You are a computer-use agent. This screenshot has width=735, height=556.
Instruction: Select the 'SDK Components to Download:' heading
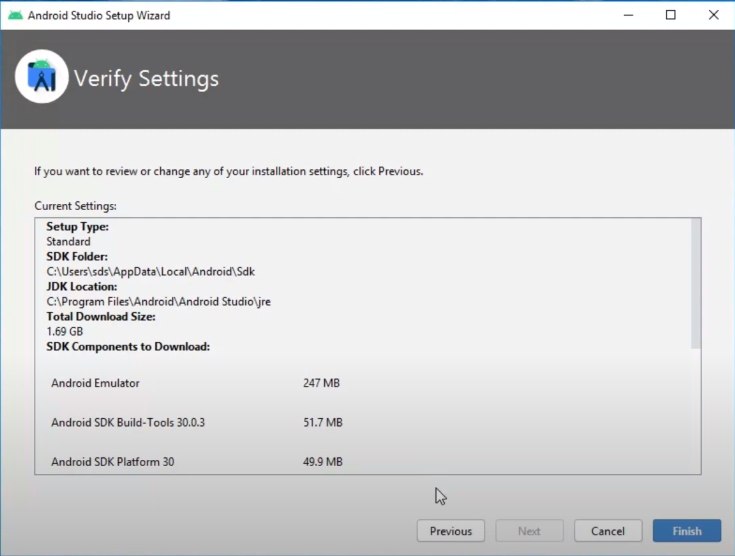click(128, 346)
